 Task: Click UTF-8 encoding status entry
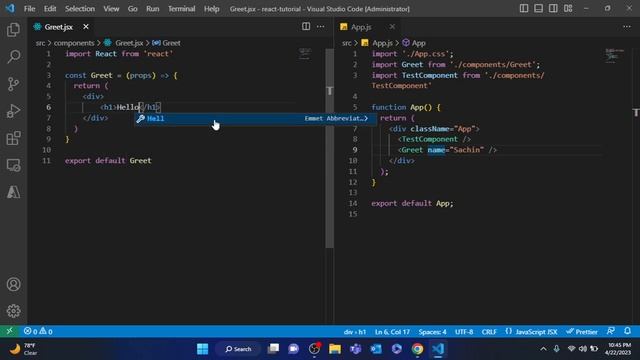[x=464, y=331]
